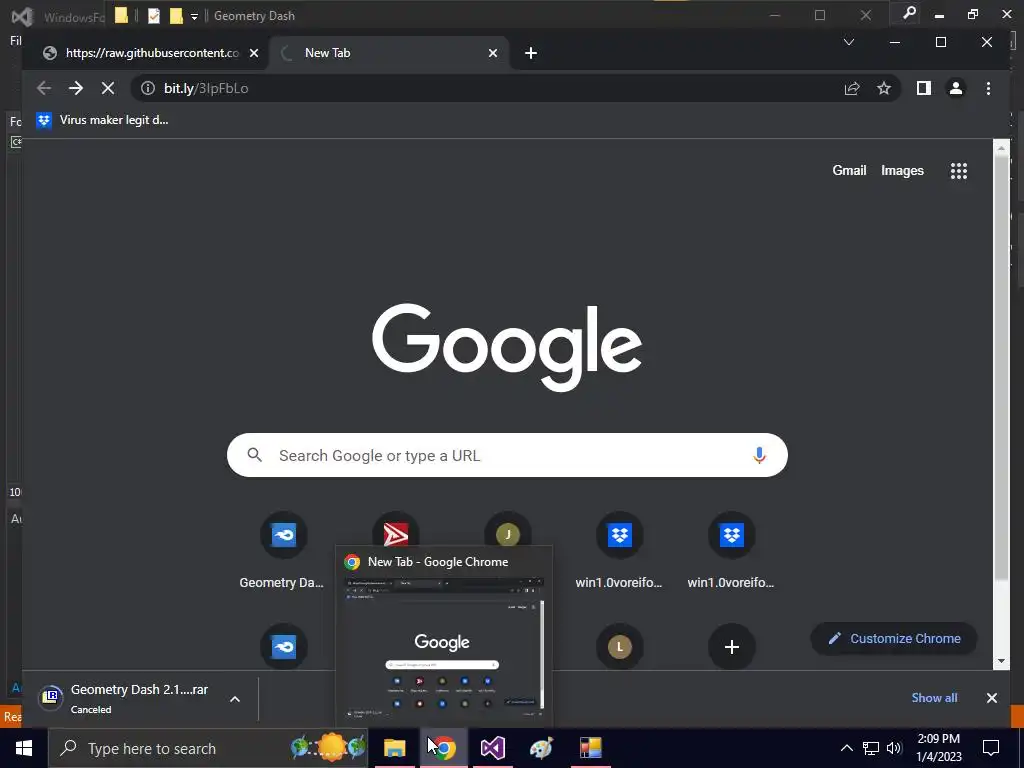Click the Visual Studio logo in the title bar

(21, 16)
